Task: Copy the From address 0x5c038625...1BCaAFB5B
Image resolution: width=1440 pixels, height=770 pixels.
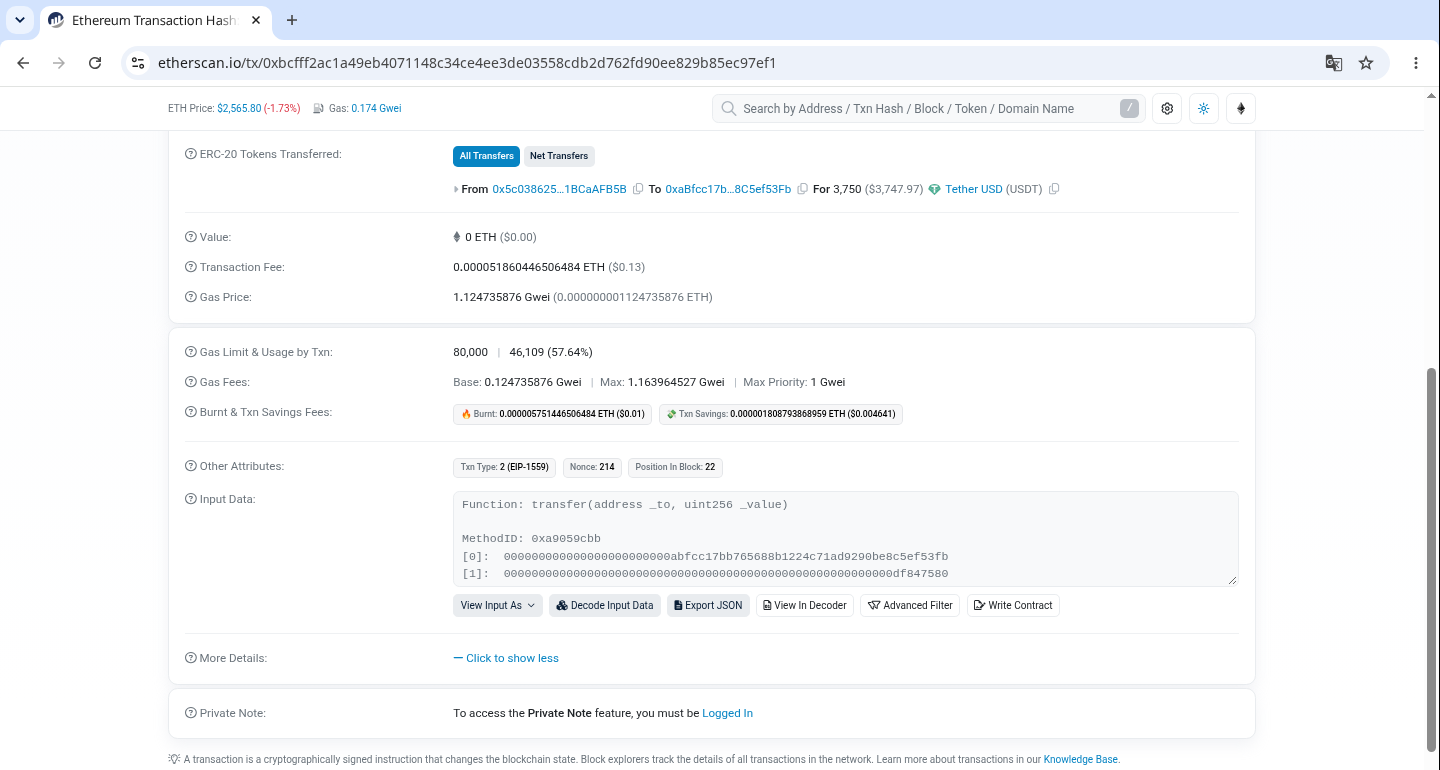Action: pos(638,189)
